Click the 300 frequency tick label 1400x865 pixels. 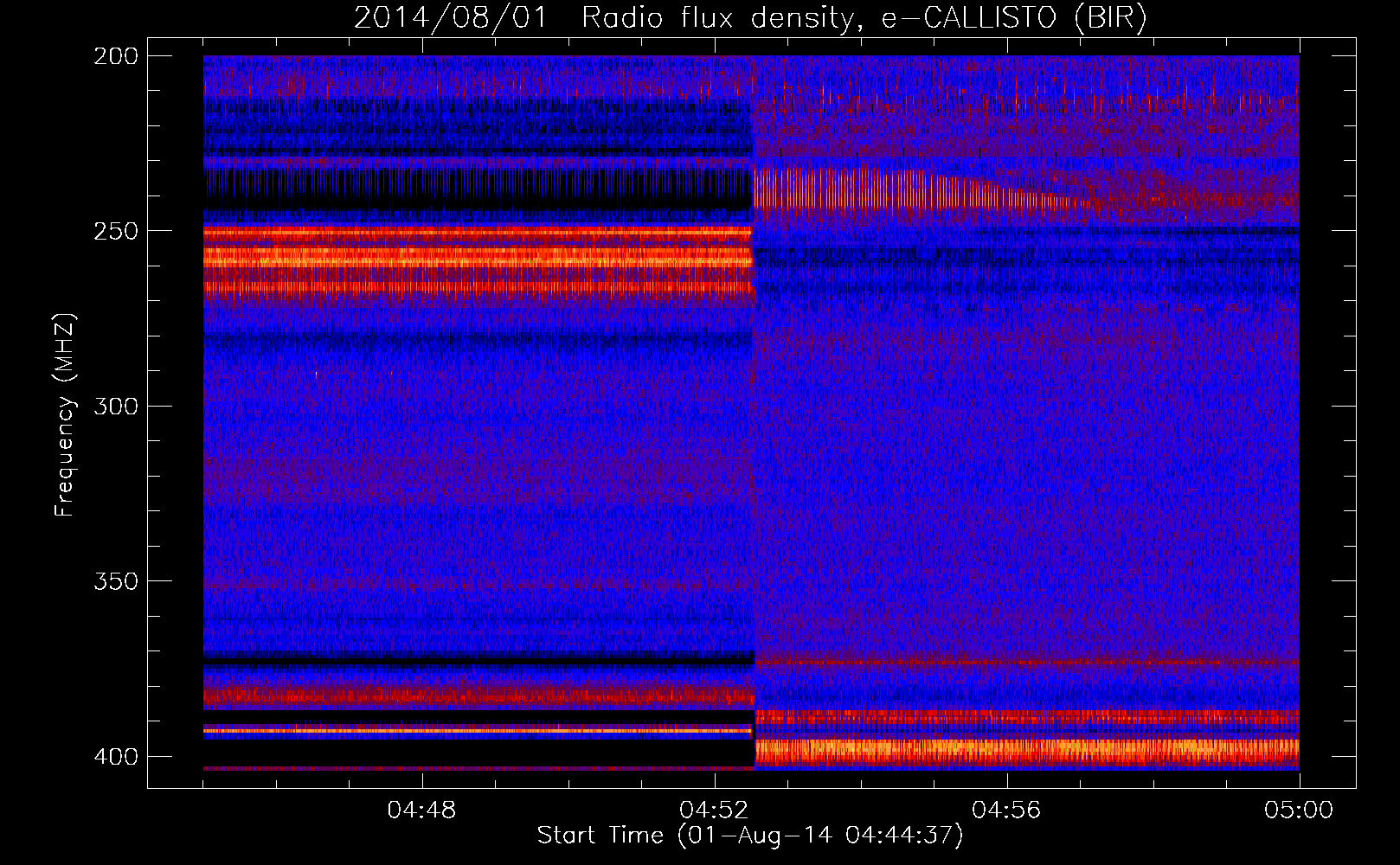(x=116, y=406)
